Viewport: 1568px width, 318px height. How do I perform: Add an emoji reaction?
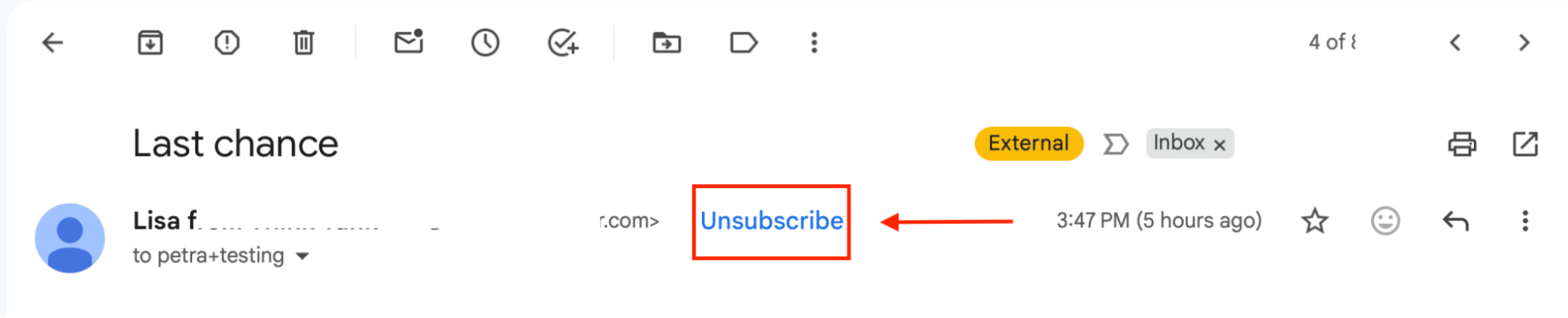coord(1385,221)
